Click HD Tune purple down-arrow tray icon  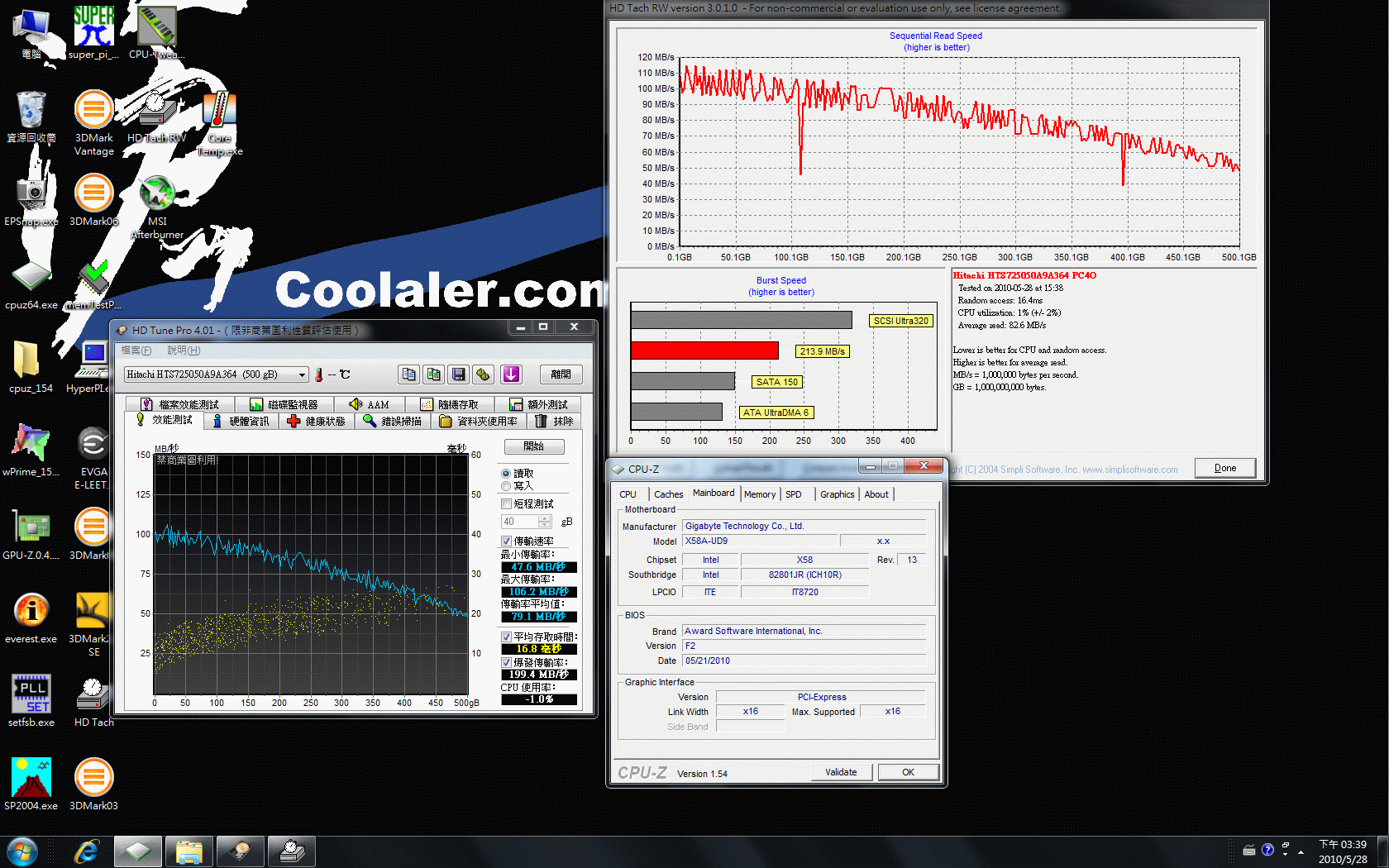click(511, 374)
